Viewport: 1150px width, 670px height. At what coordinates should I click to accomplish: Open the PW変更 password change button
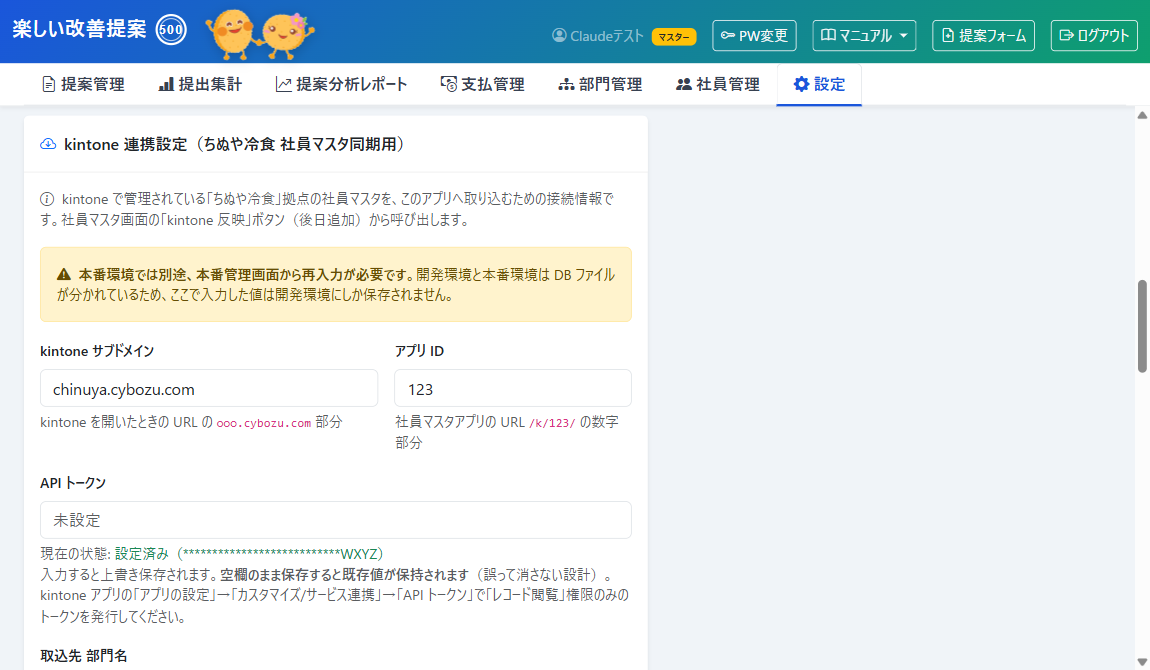tap(754, 35)
